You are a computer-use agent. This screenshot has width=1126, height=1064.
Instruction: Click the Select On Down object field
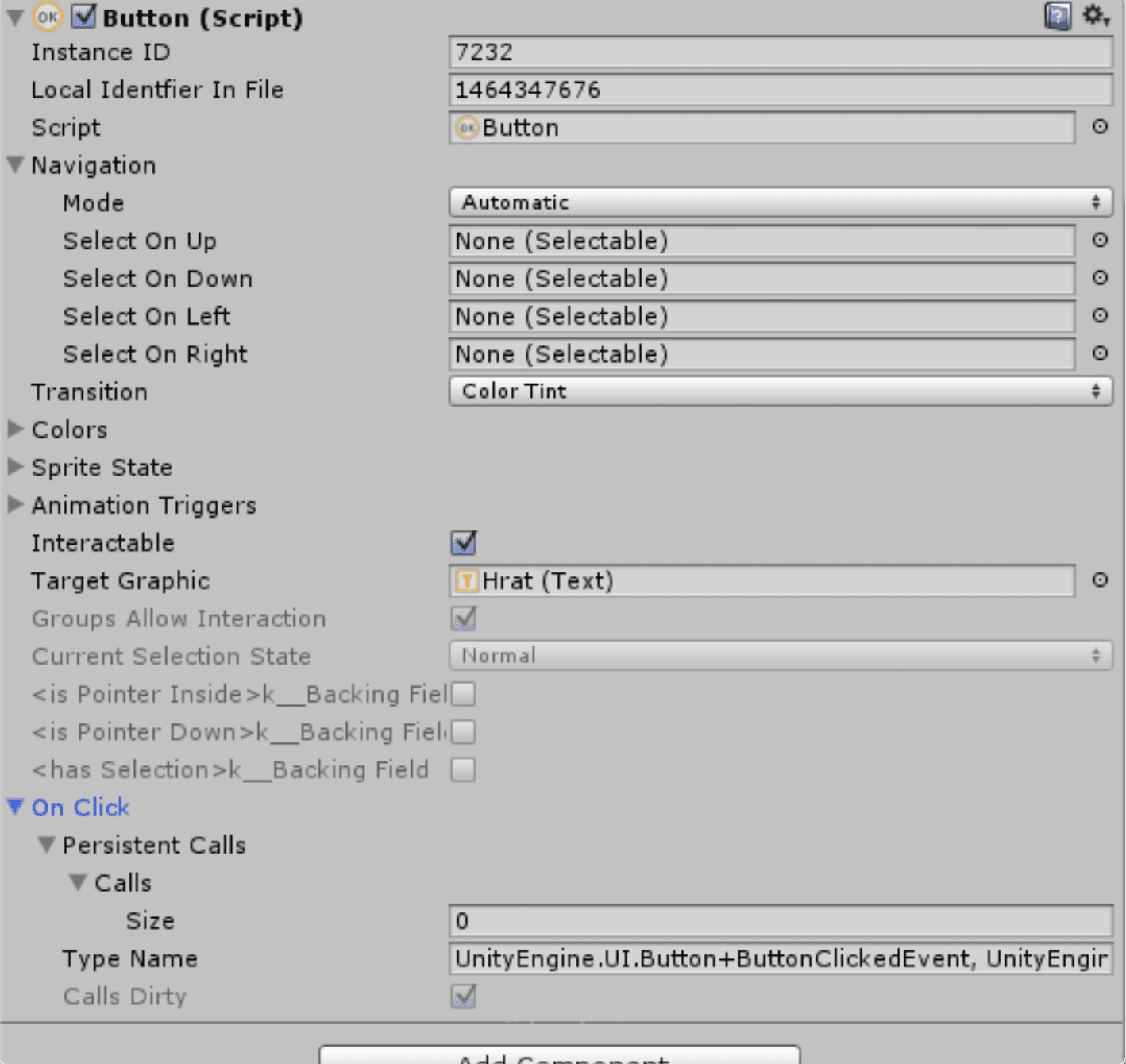point(762,279)
